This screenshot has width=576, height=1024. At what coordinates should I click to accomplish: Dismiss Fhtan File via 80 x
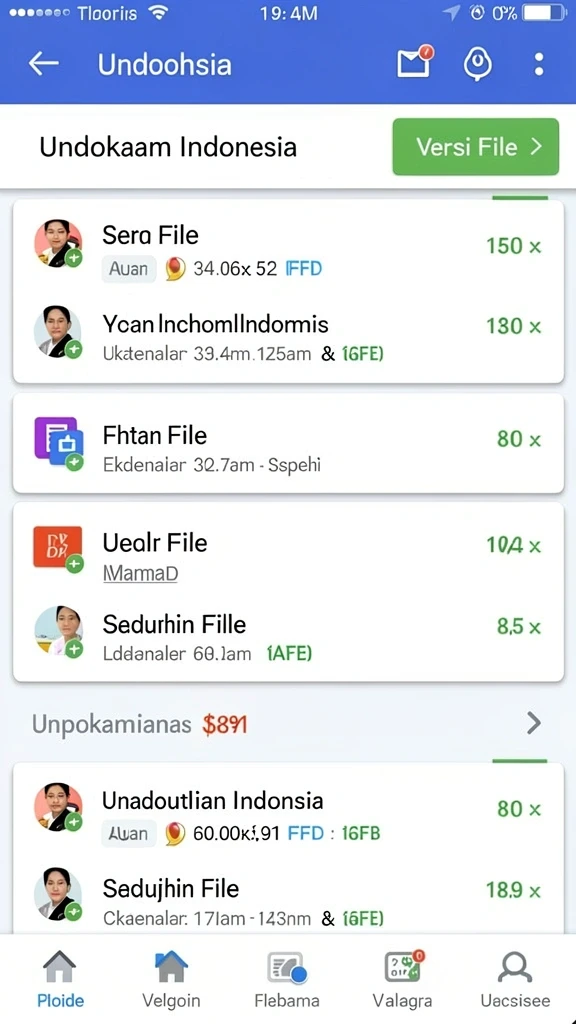tap(519, 439)
